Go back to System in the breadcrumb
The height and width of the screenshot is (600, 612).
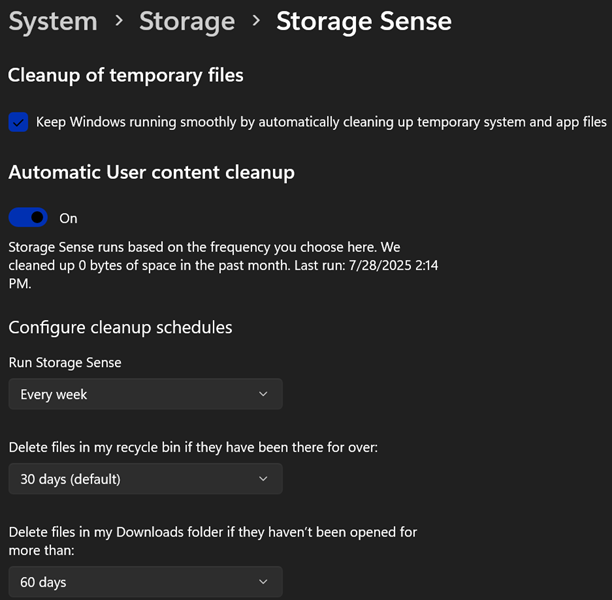click(53, 21)
